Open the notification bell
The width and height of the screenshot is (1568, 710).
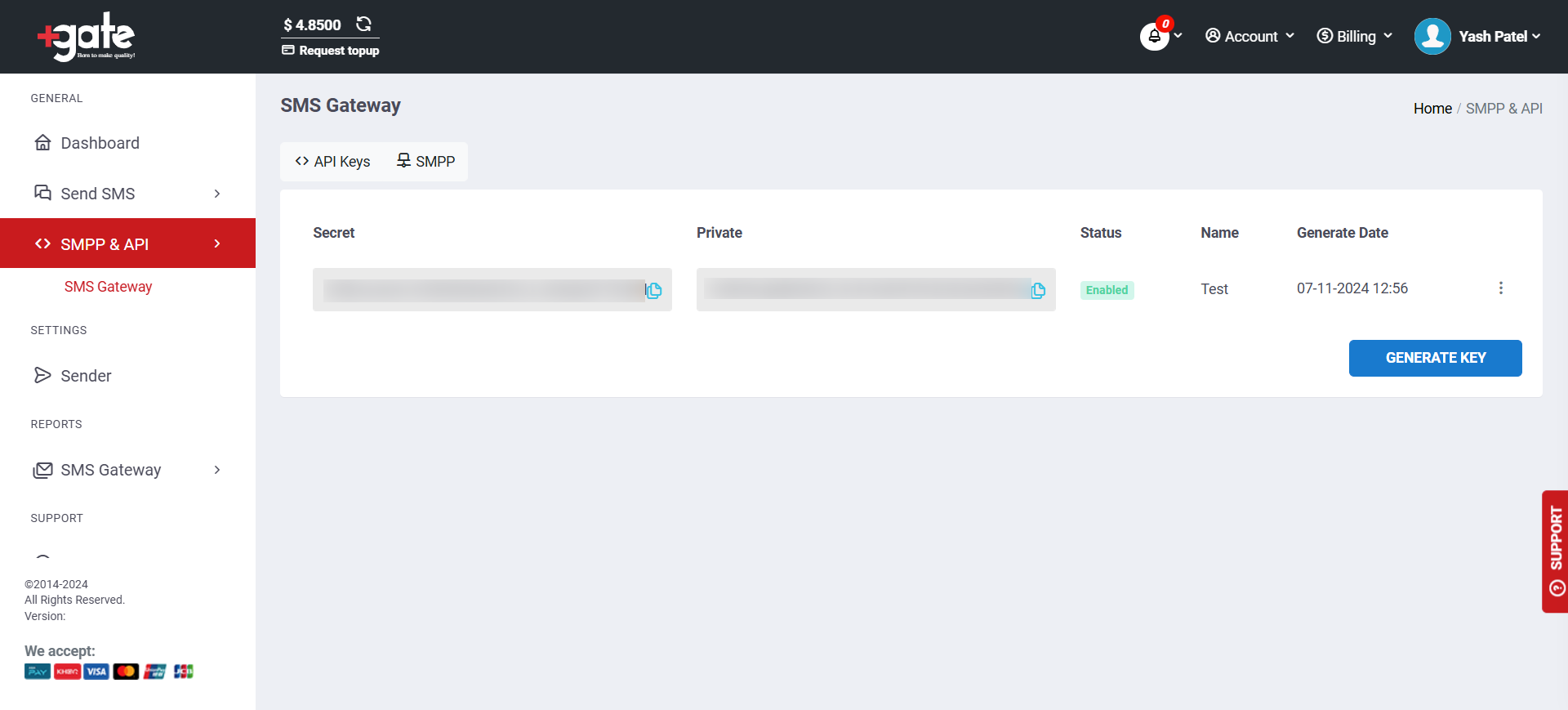pos(1154,37)
